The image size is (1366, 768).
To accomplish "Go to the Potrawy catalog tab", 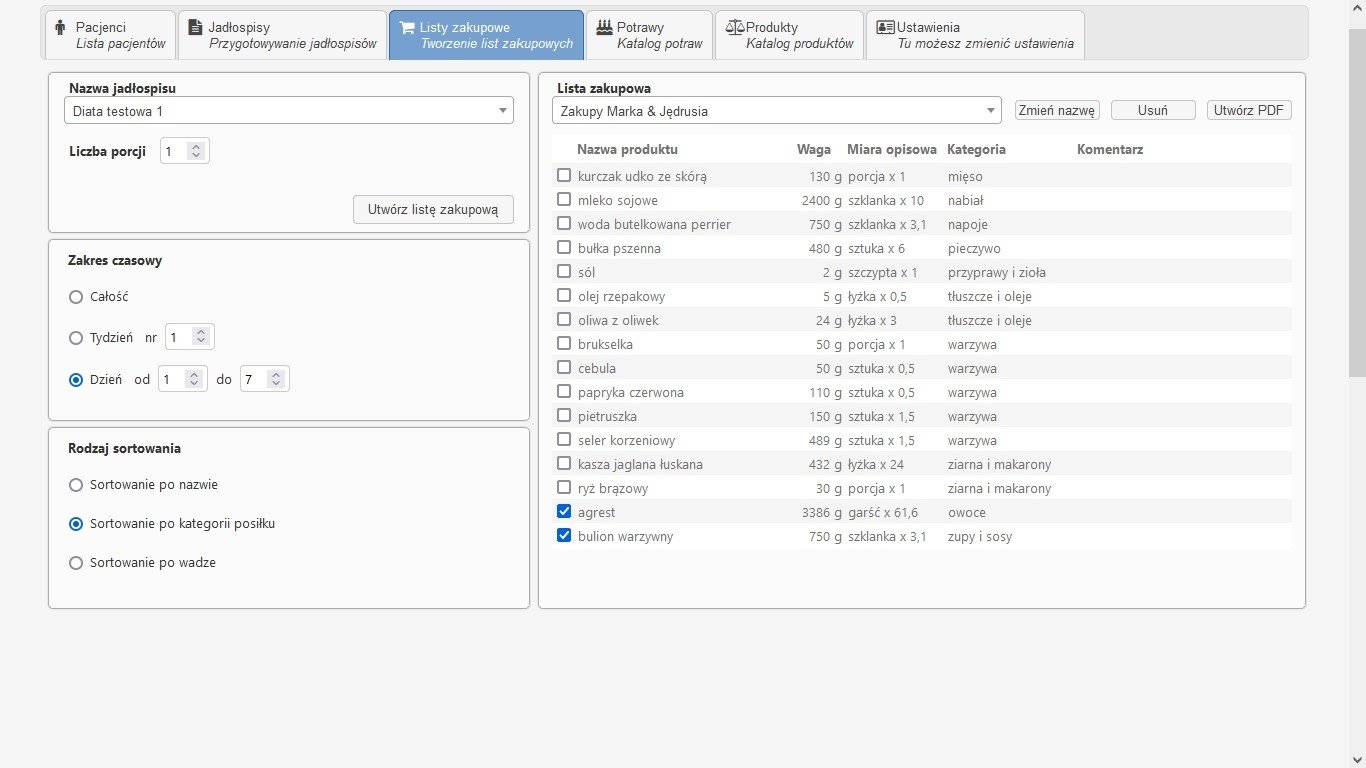I will (x=650, y=35).
